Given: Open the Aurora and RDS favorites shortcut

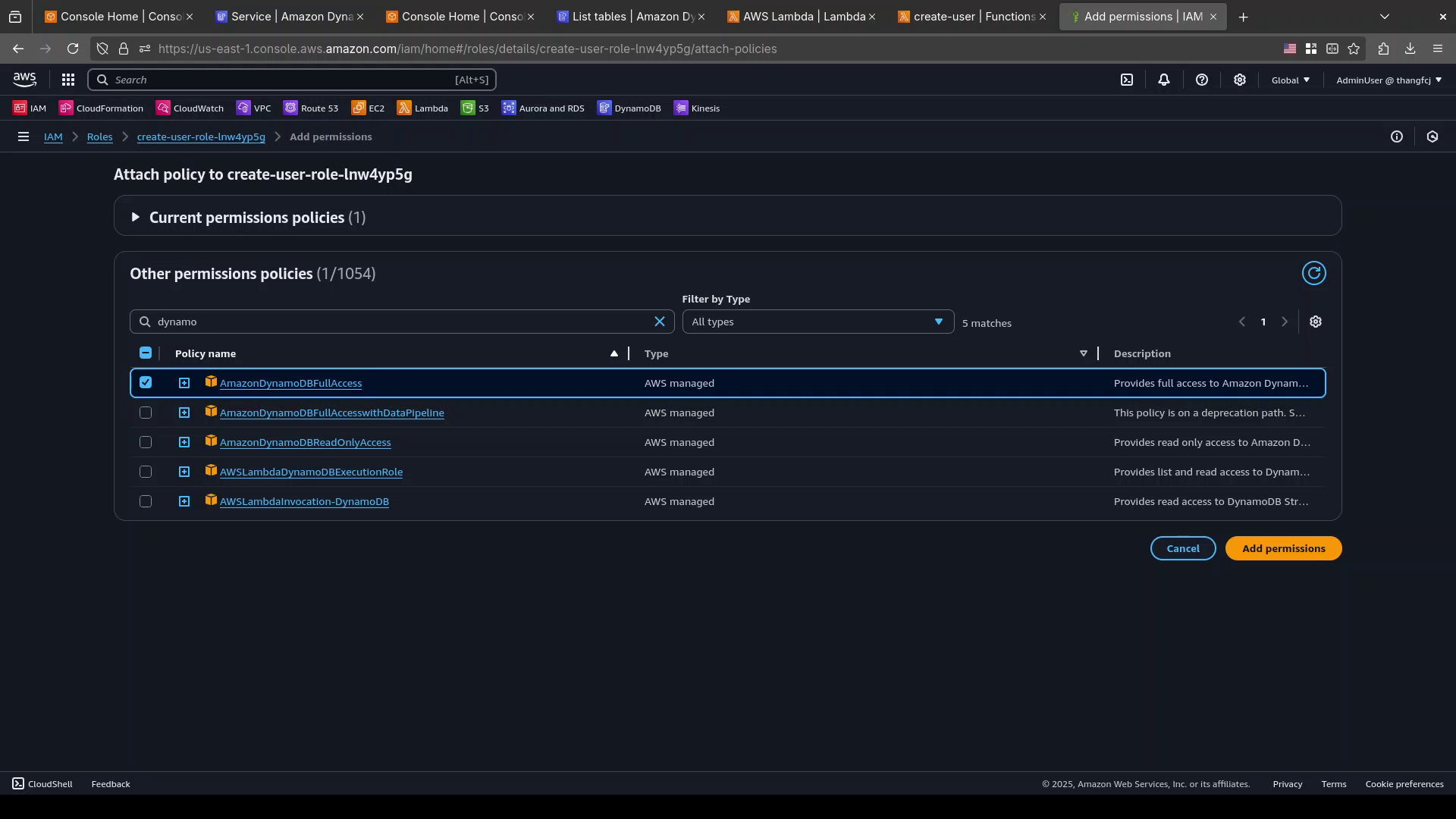Looking at the screenshot, I should [543, 108].
